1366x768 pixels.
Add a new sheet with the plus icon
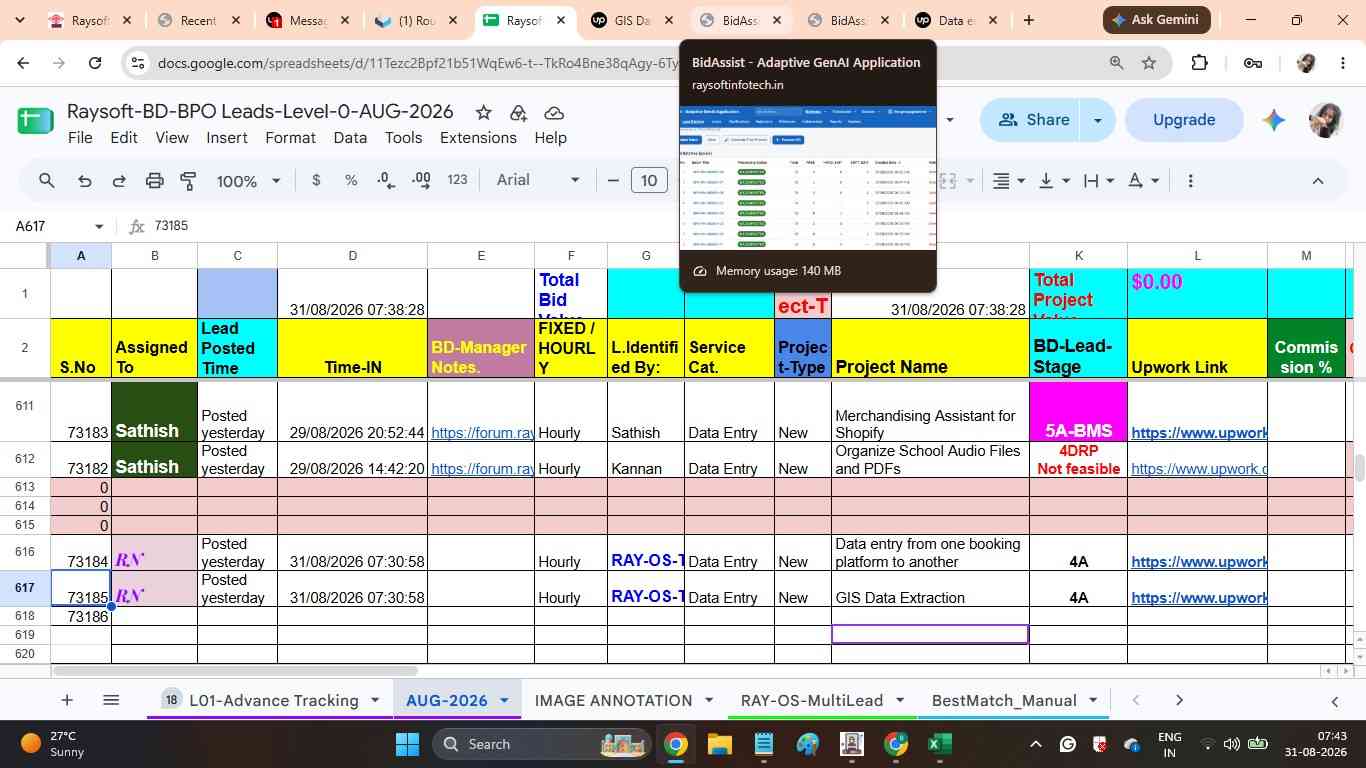coord(66,700)
